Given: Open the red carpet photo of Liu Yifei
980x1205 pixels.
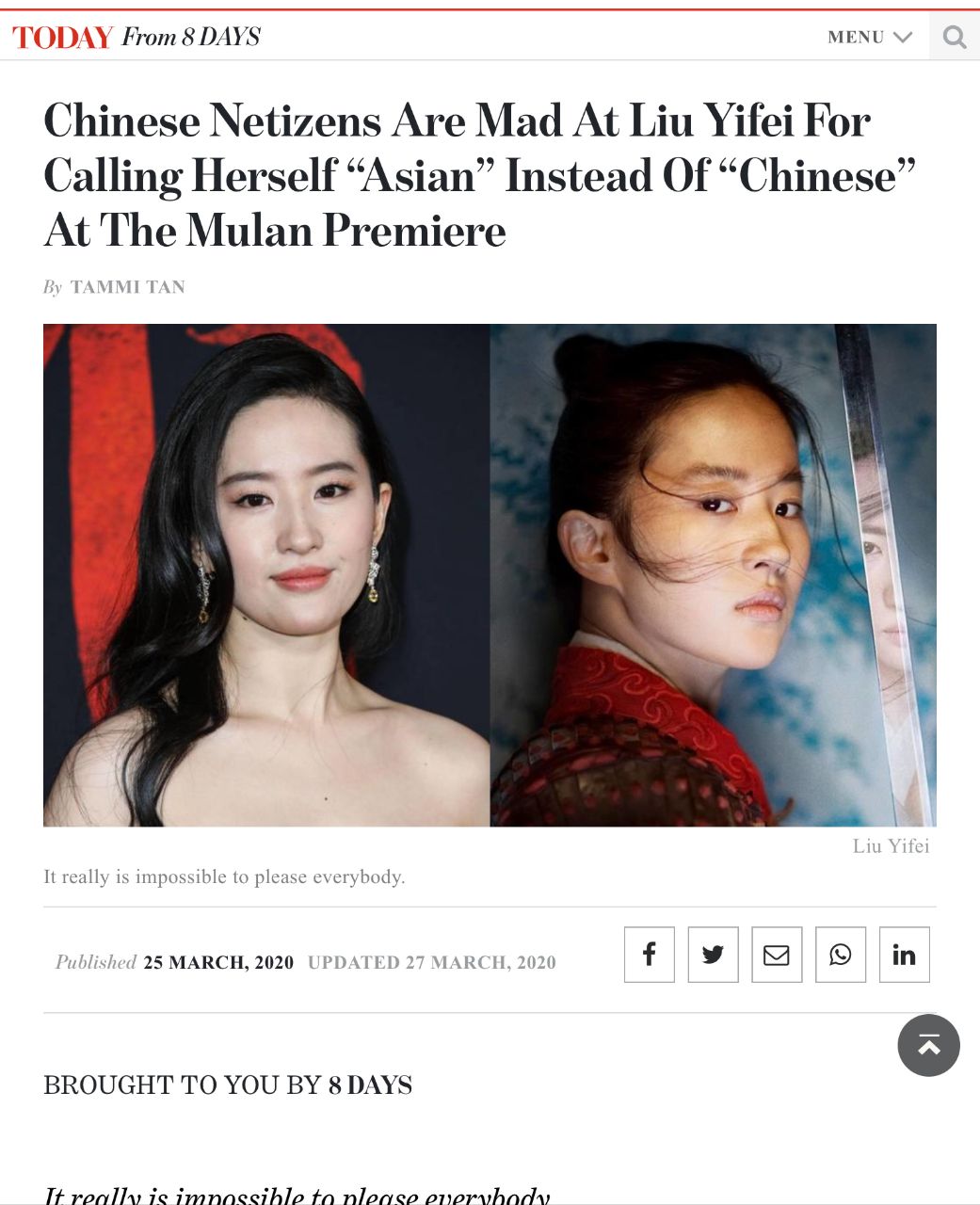Looking at the screenshot, I should point(266,575).
